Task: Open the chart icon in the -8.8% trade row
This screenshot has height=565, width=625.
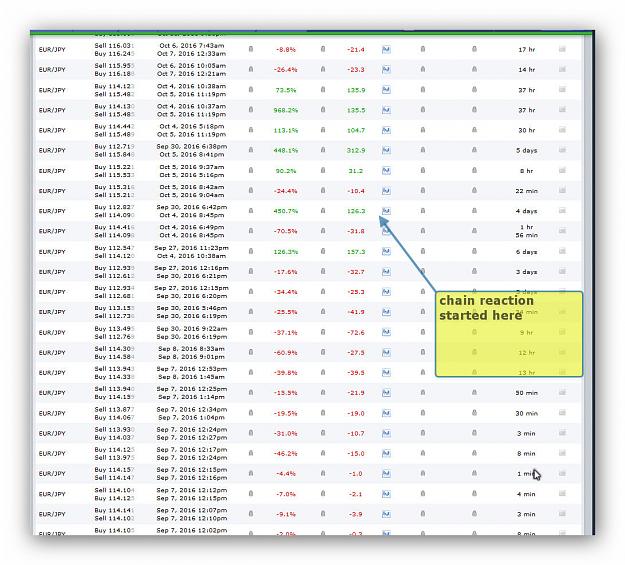Action: pyautogui.click(x=386, y=49)
